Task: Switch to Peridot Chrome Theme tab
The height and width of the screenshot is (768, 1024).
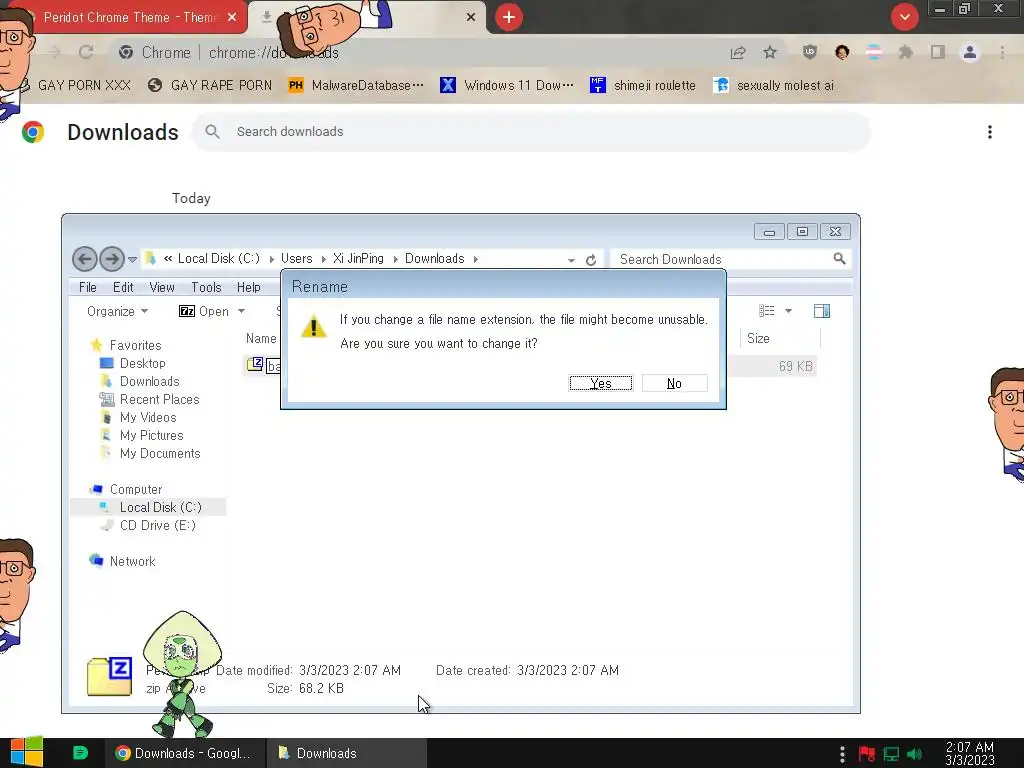Action: (129, 17)
